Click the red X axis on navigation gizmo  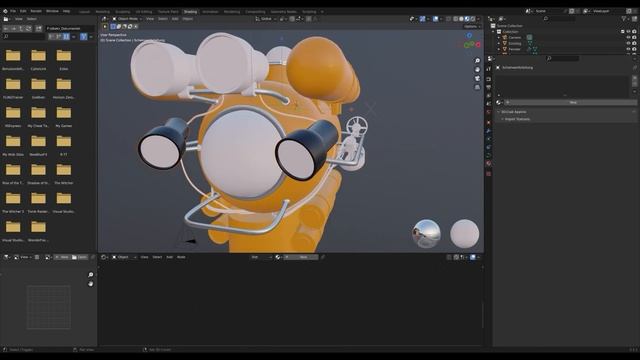pos(478,44)
